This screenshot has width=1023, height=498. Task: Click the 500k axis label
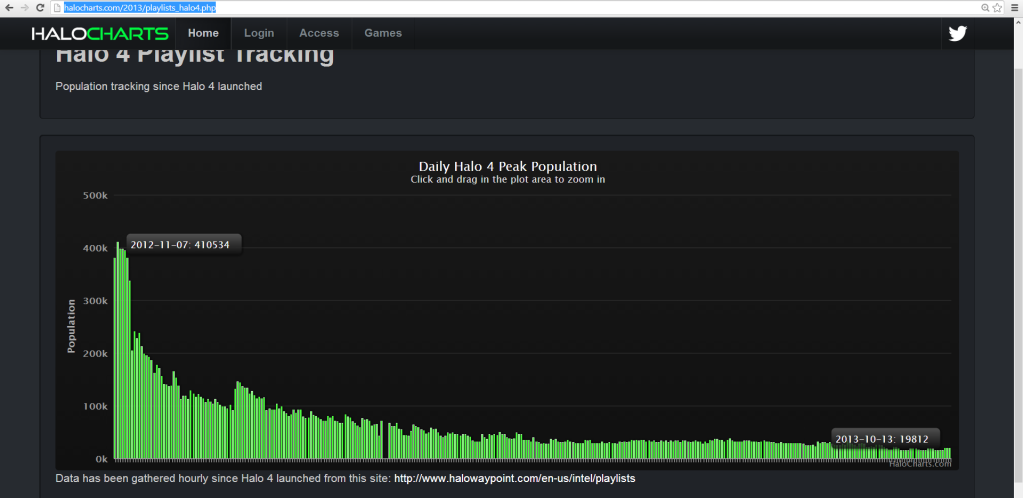pyautogui.click(x=95, y=195)
